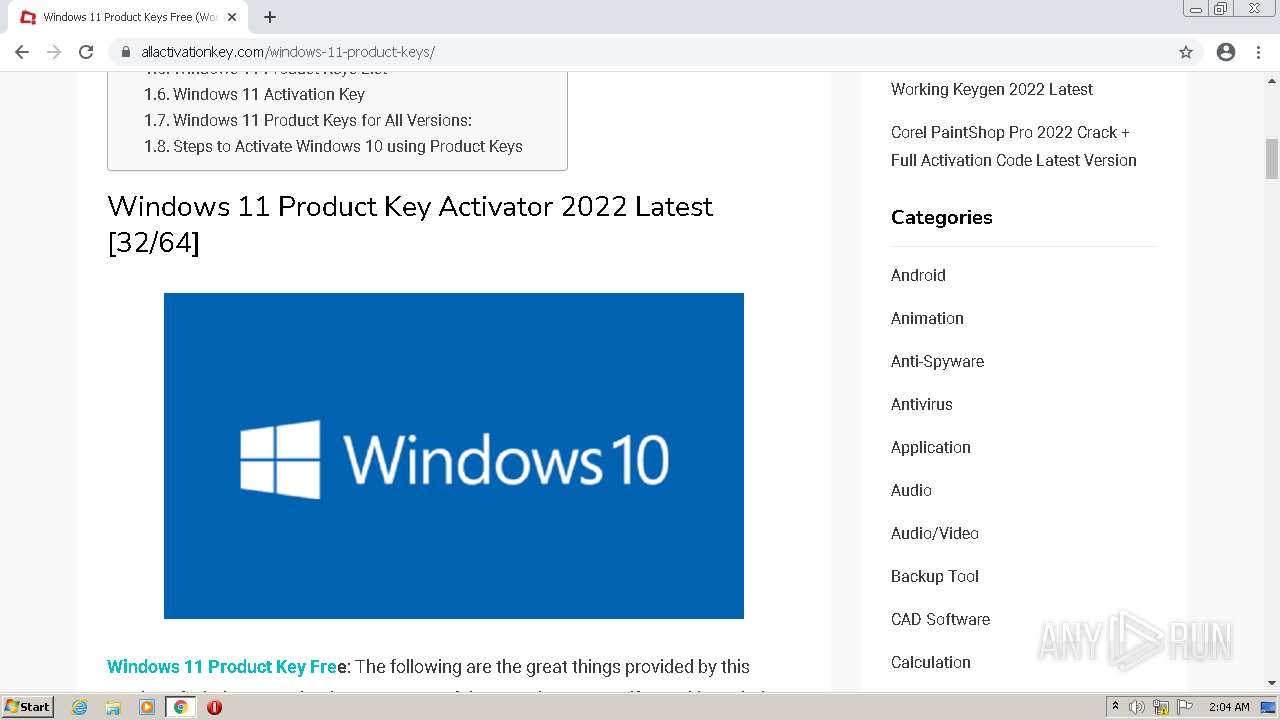Open the Windows Start button

[28, 707]
